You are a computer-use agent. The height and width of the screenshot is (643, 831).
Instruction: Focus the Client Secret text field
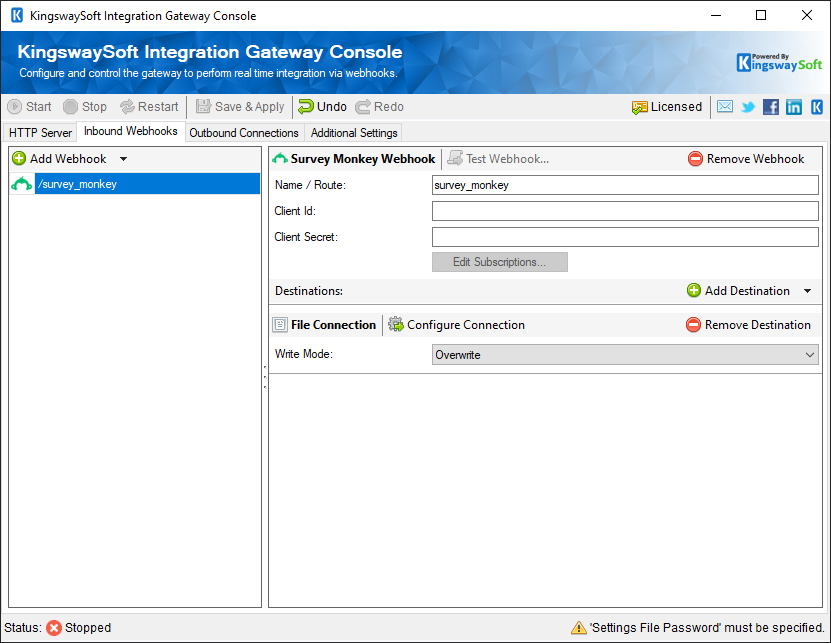click(x=625, y=237)
